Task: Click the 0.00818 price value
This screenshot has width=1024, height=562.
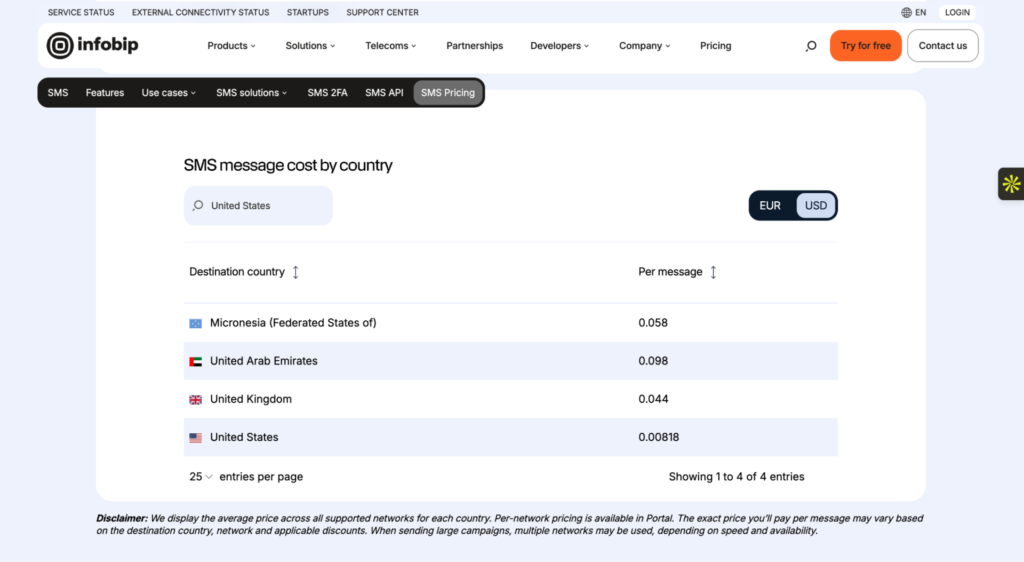Action: point(659,437)
